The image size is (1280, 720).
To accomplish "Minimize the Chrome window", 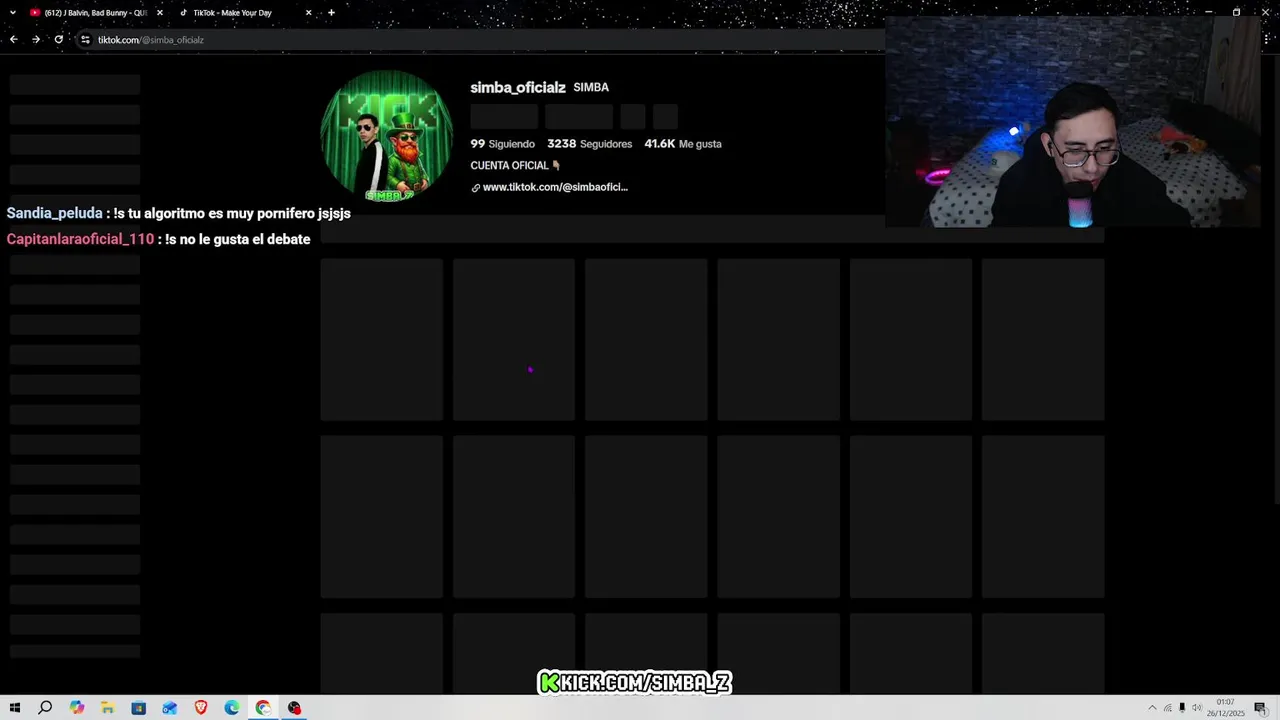I will point(1208,12).
